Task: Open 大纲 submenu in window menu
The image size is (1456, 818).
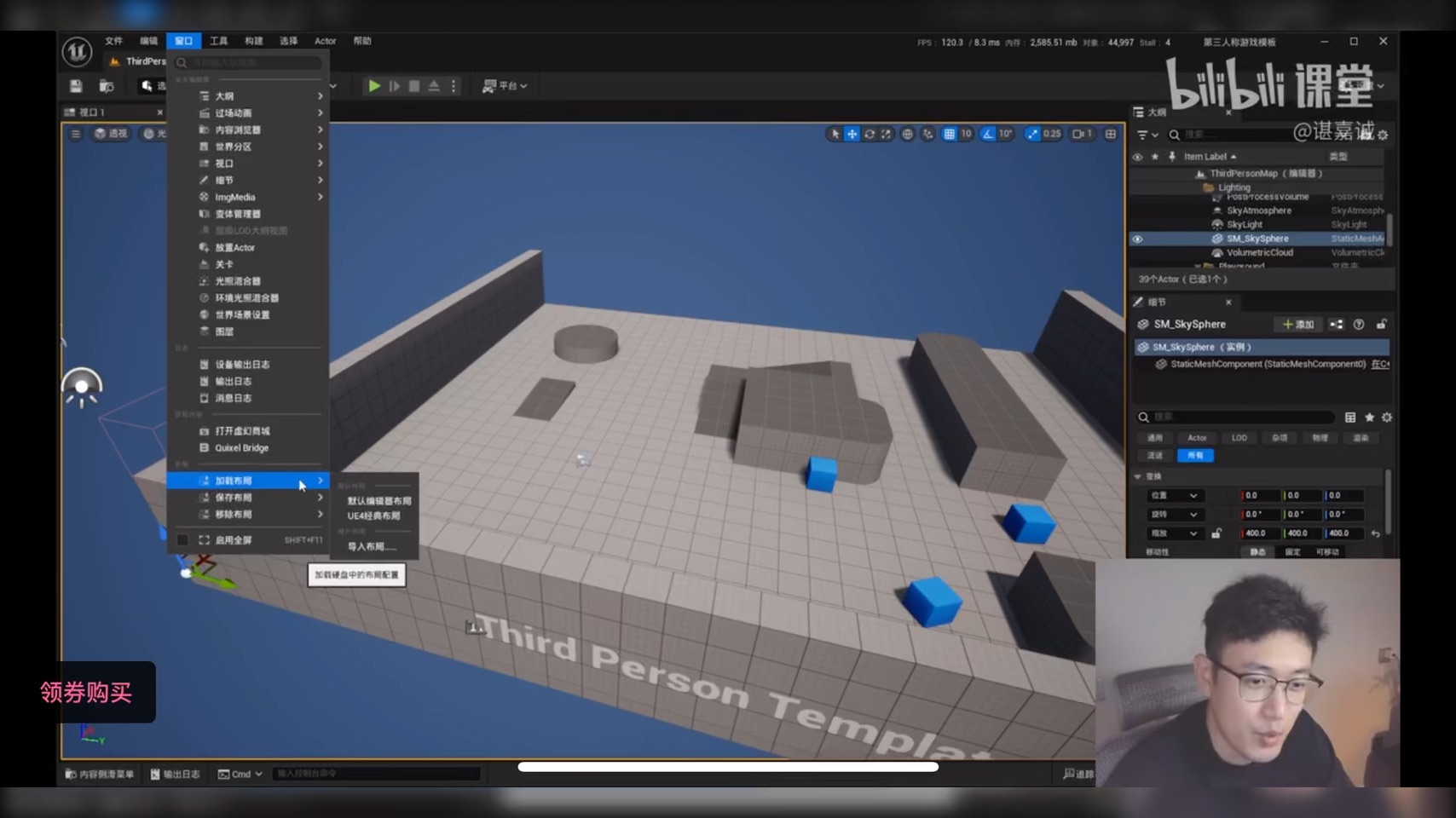Action: coord(248,96)
